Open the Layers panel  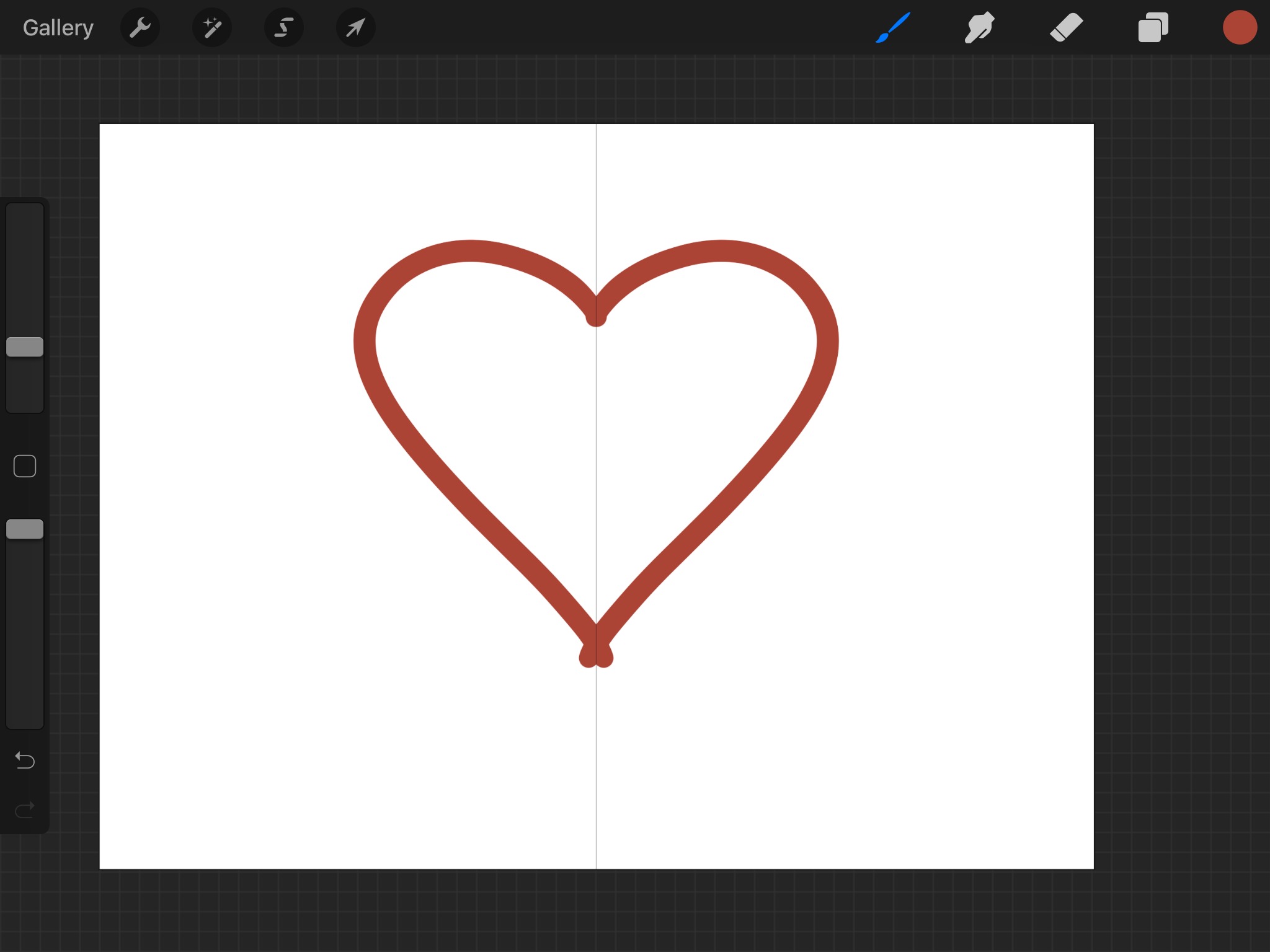[1153, 28]
